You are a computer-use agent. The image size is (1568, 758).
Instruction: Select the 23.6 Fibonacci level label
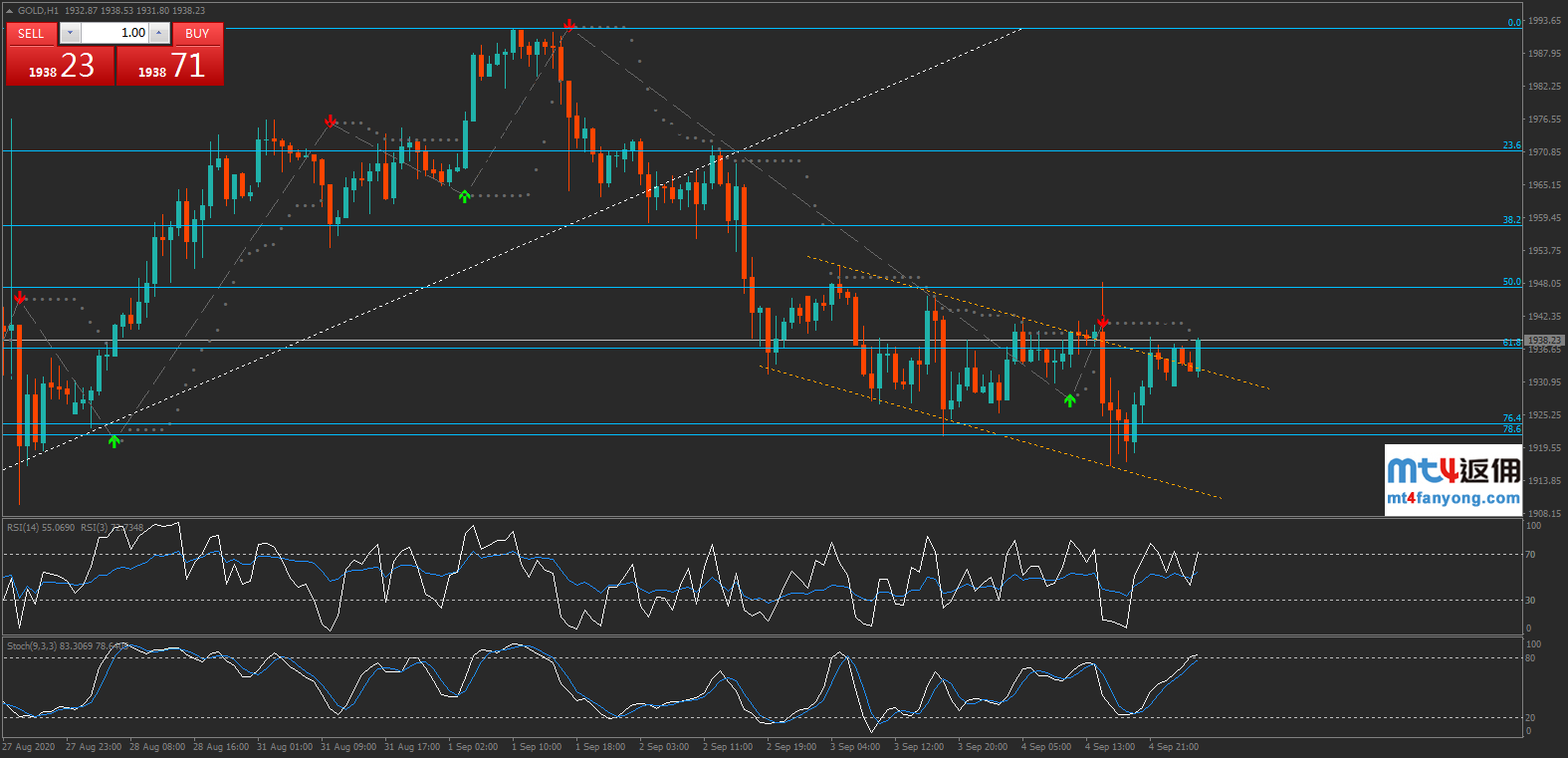(1511, 145)
